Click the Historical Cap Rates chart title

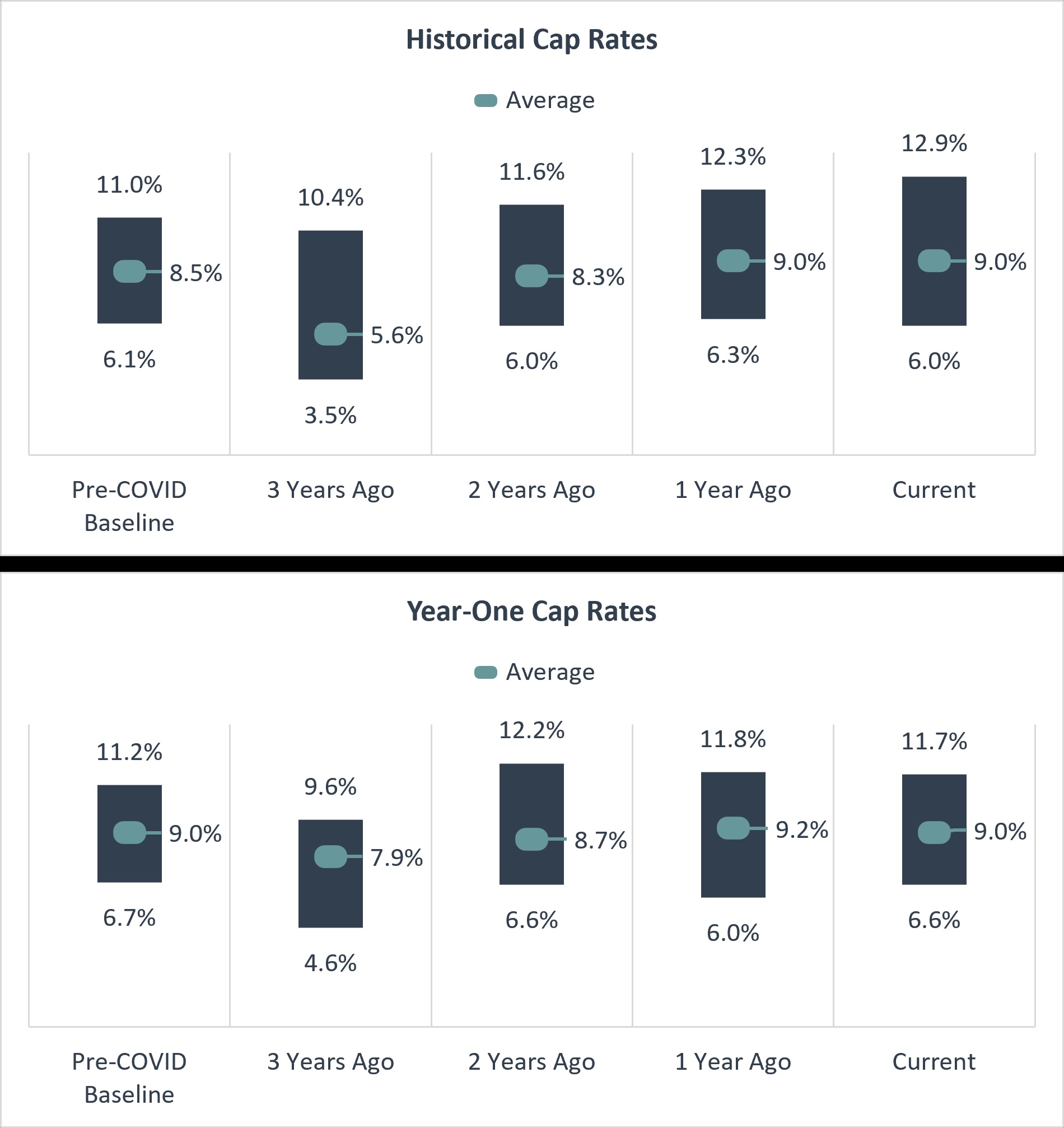tap(531, 40)
